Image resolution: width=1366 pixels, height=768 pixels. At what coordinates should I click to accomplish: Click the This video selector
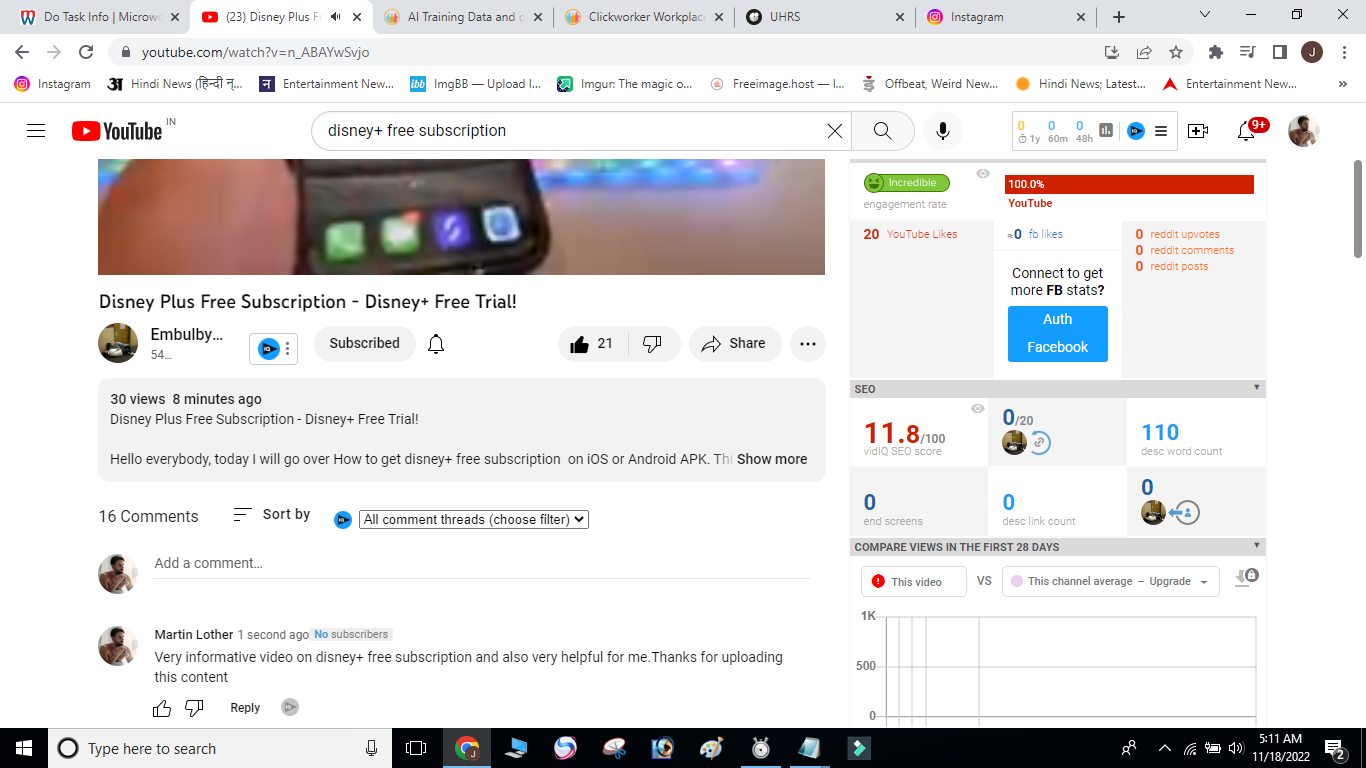(x=914, y=582)
